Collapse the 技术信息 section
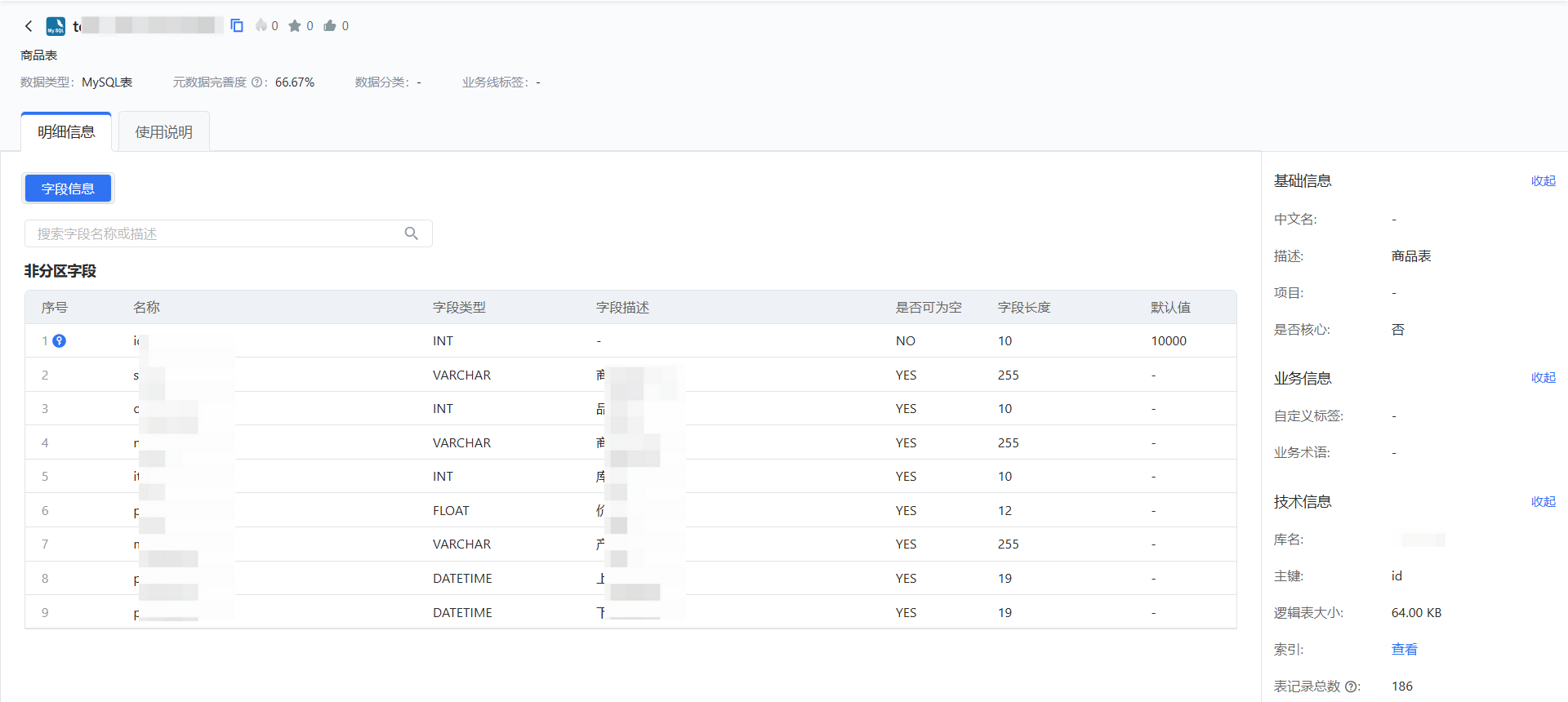Viewport: 1568px width, 702px height. tap(1543, 502)
